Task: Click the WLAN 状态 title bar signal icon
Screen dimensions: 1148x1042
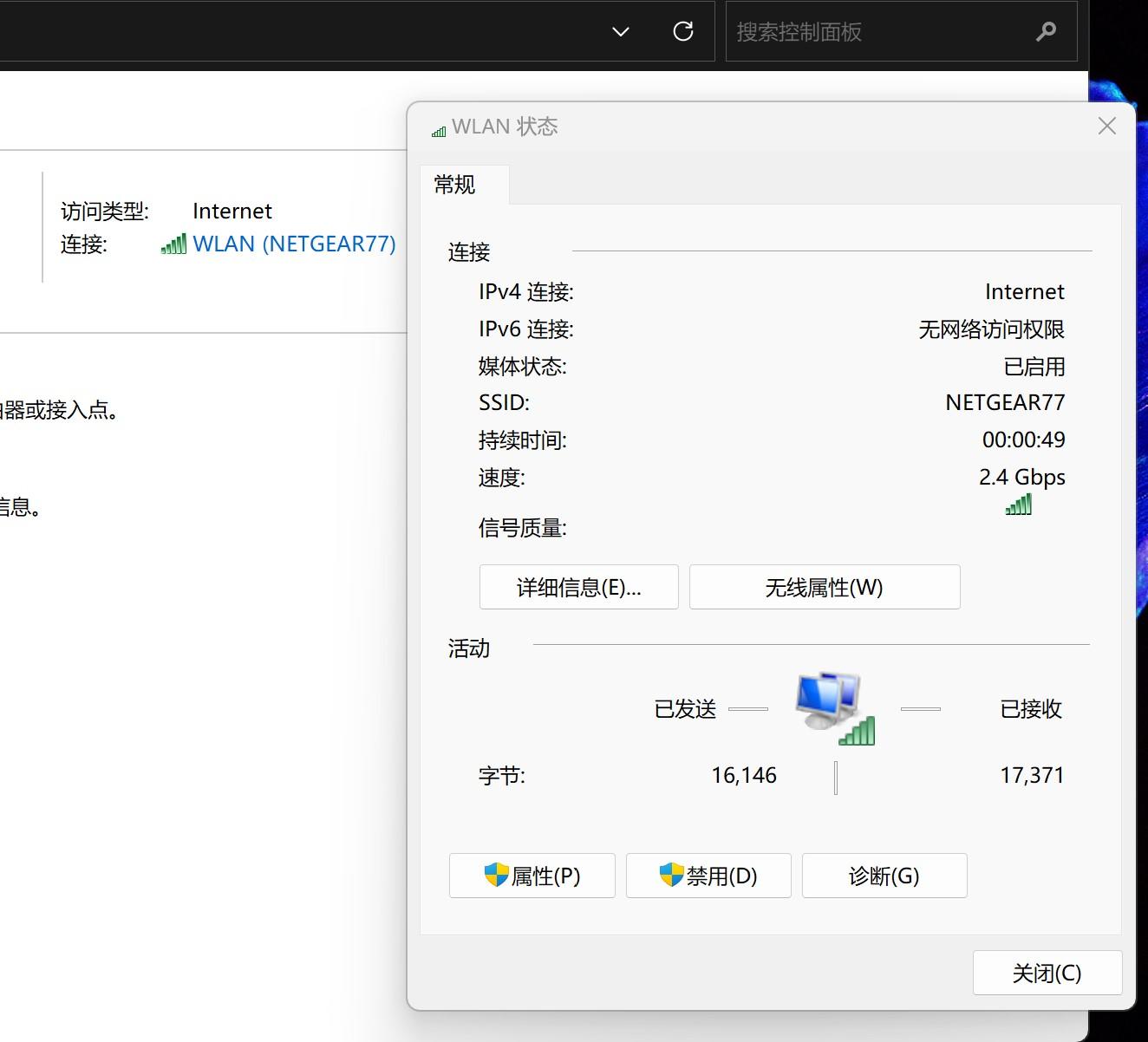Action: tap(439, 131)
